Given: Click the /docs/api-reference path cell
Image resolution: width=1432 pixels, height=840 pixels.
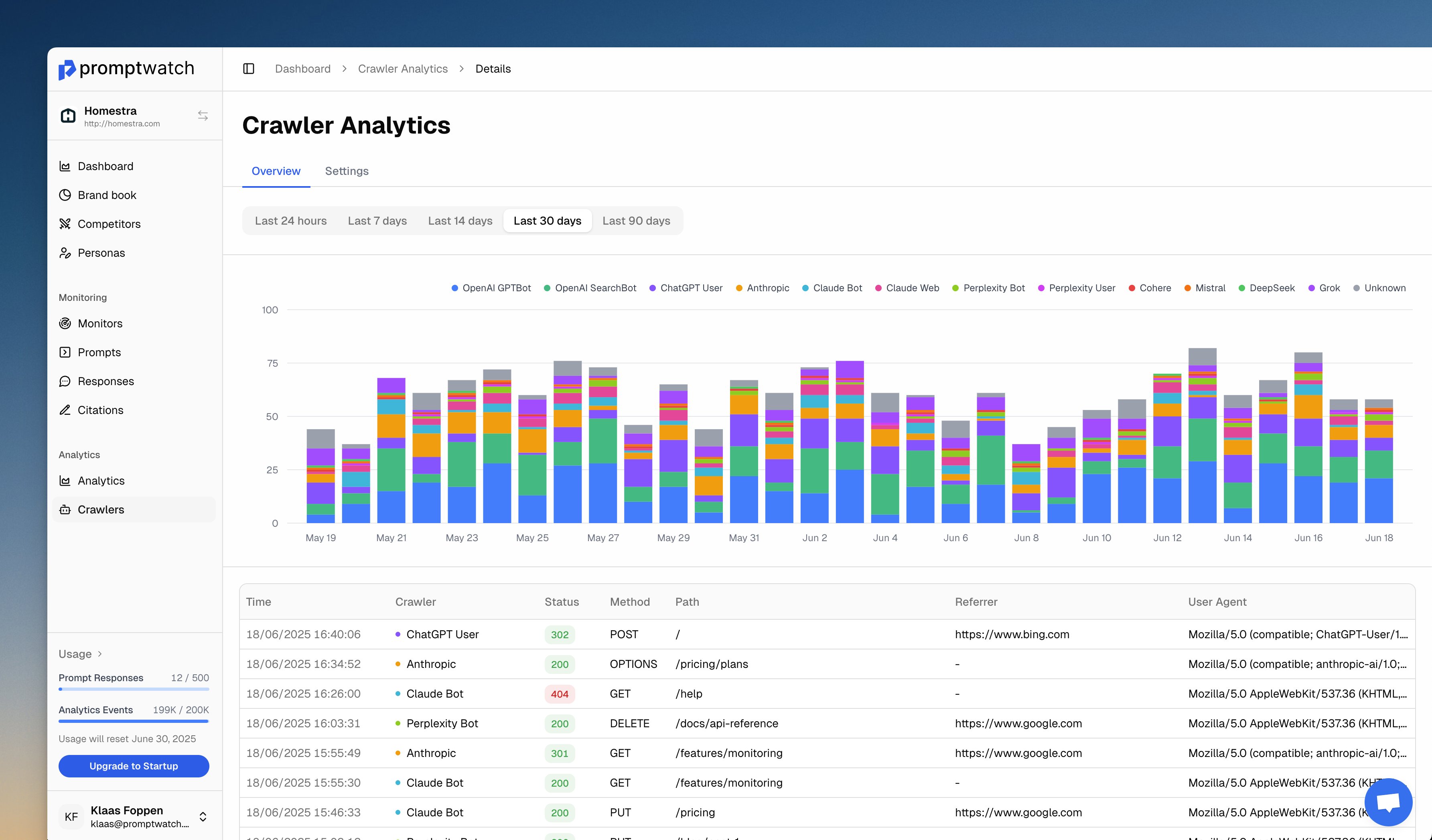Looking at the screenshot, I should (x=727, y=724).
